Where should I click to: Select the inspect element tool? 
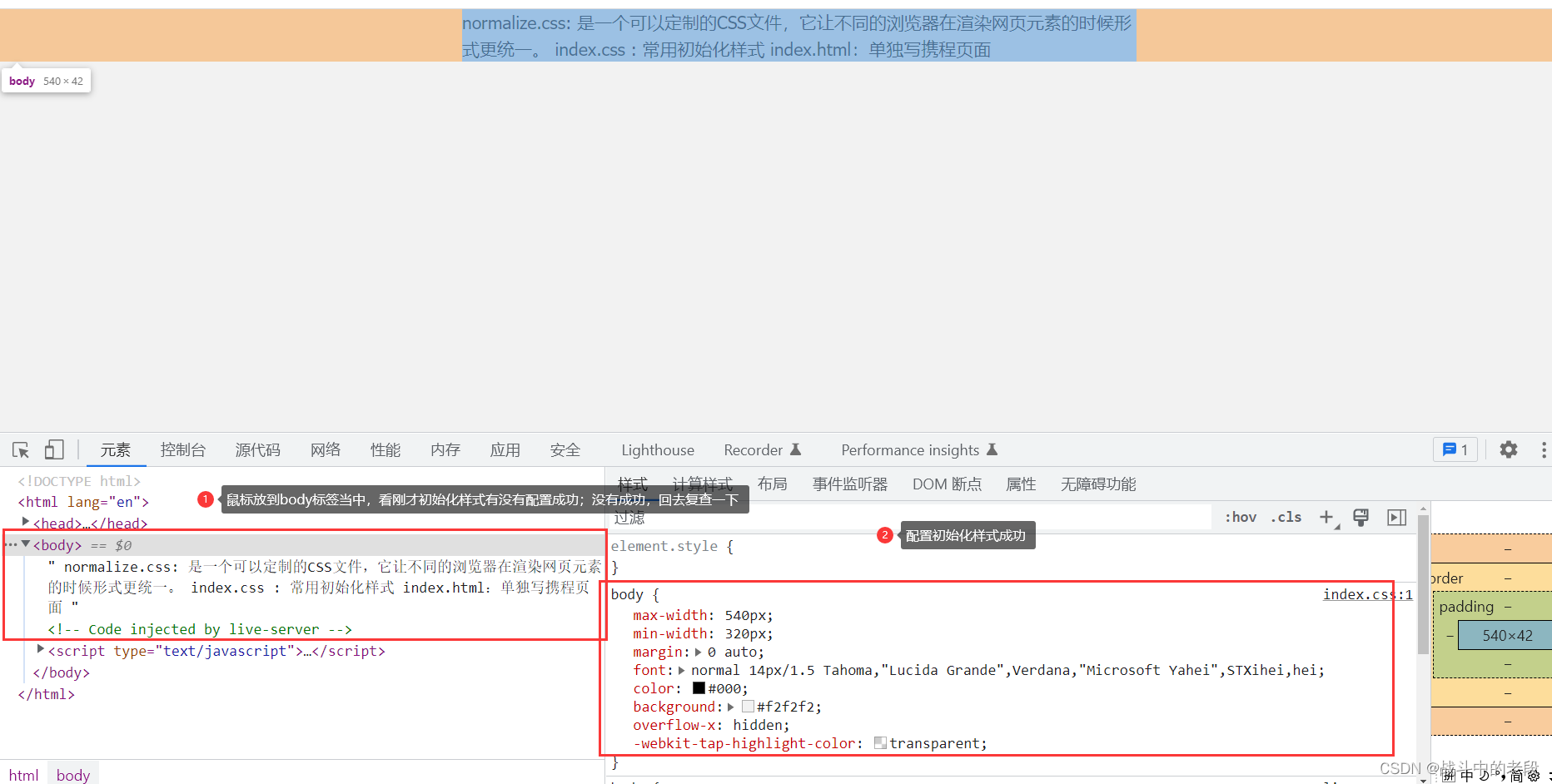coord(21,449)
